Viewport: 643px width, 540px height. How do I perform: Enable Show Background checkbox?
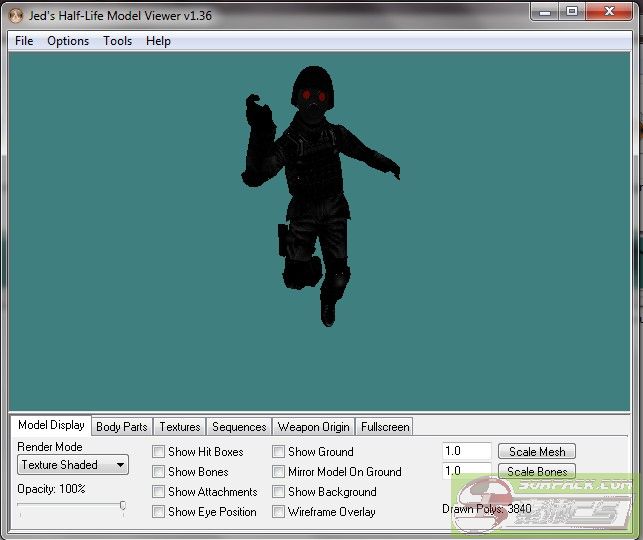point(278,492)
